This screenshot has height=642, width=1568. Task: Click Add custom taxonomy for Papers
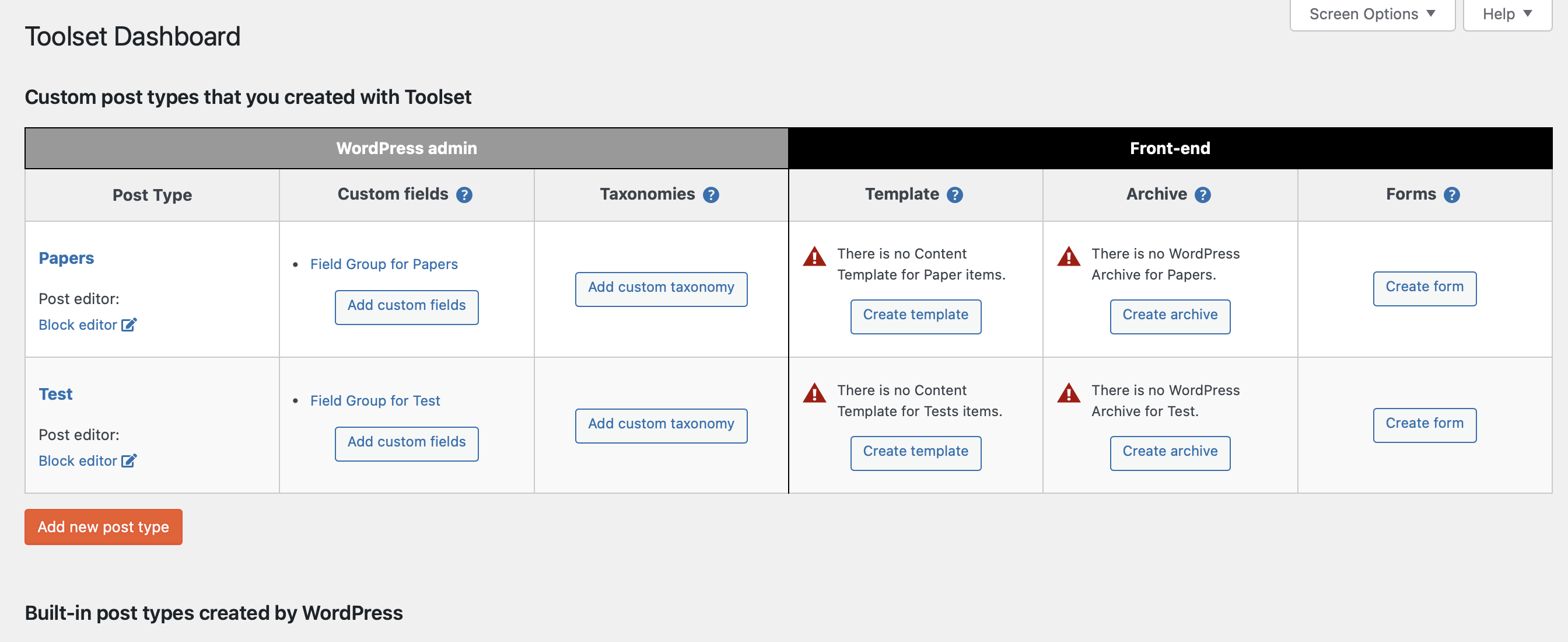click(x=660, y=288)
